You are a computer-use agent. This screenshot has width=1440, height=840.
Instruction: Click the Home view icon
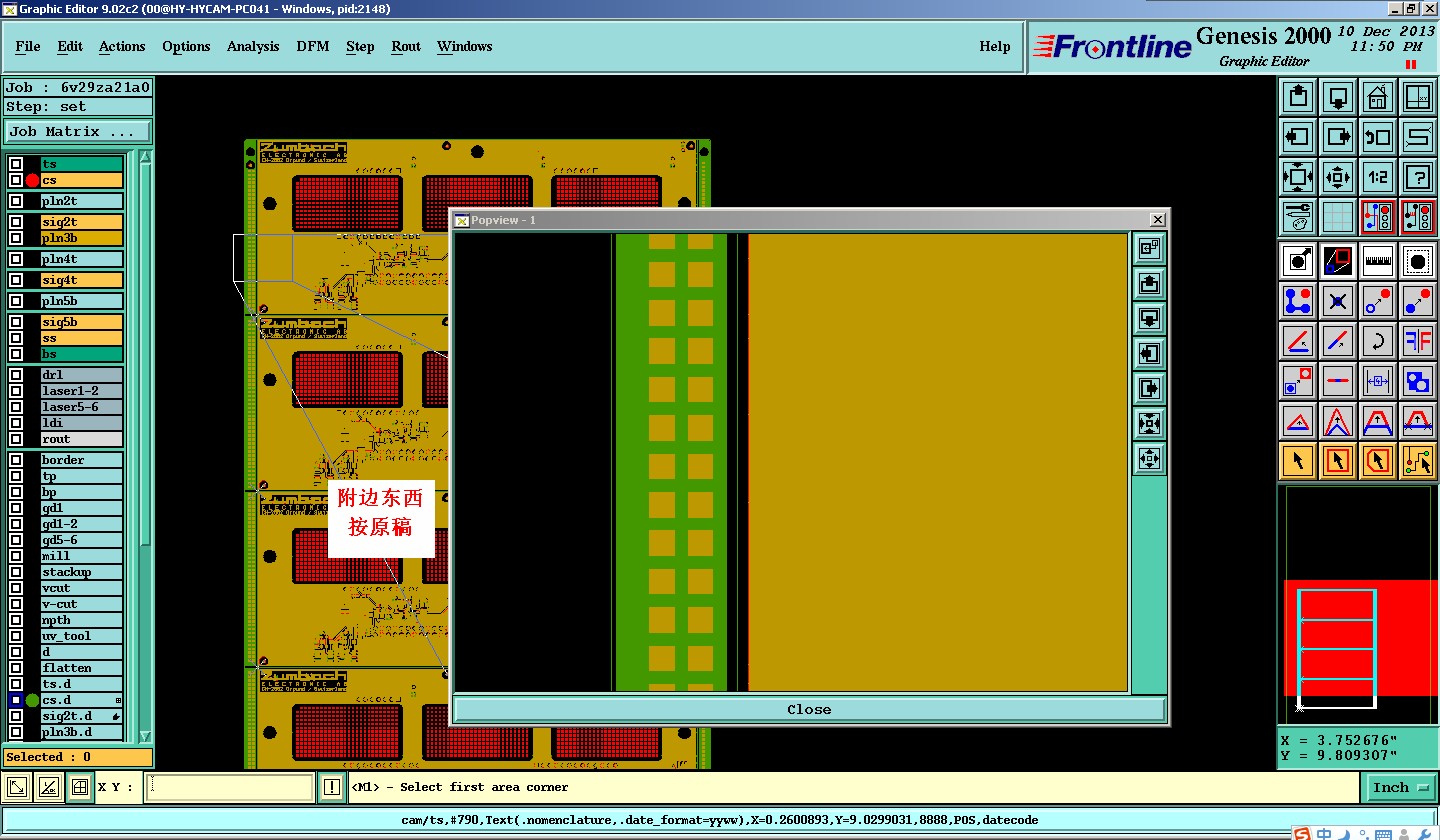click(x=1378, y=98)
